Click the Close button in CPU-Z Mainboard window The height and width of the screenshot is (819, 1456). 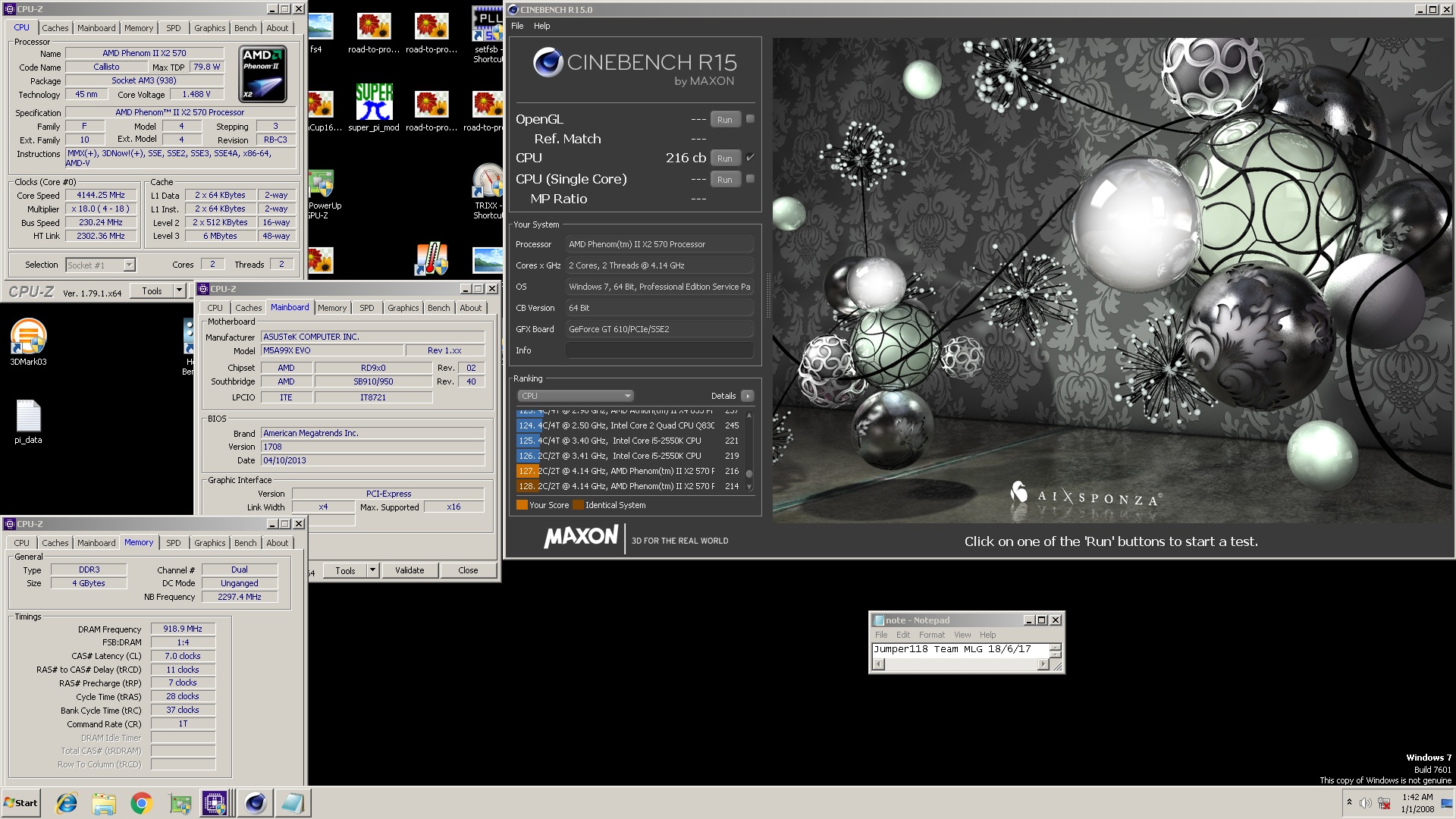468,570
